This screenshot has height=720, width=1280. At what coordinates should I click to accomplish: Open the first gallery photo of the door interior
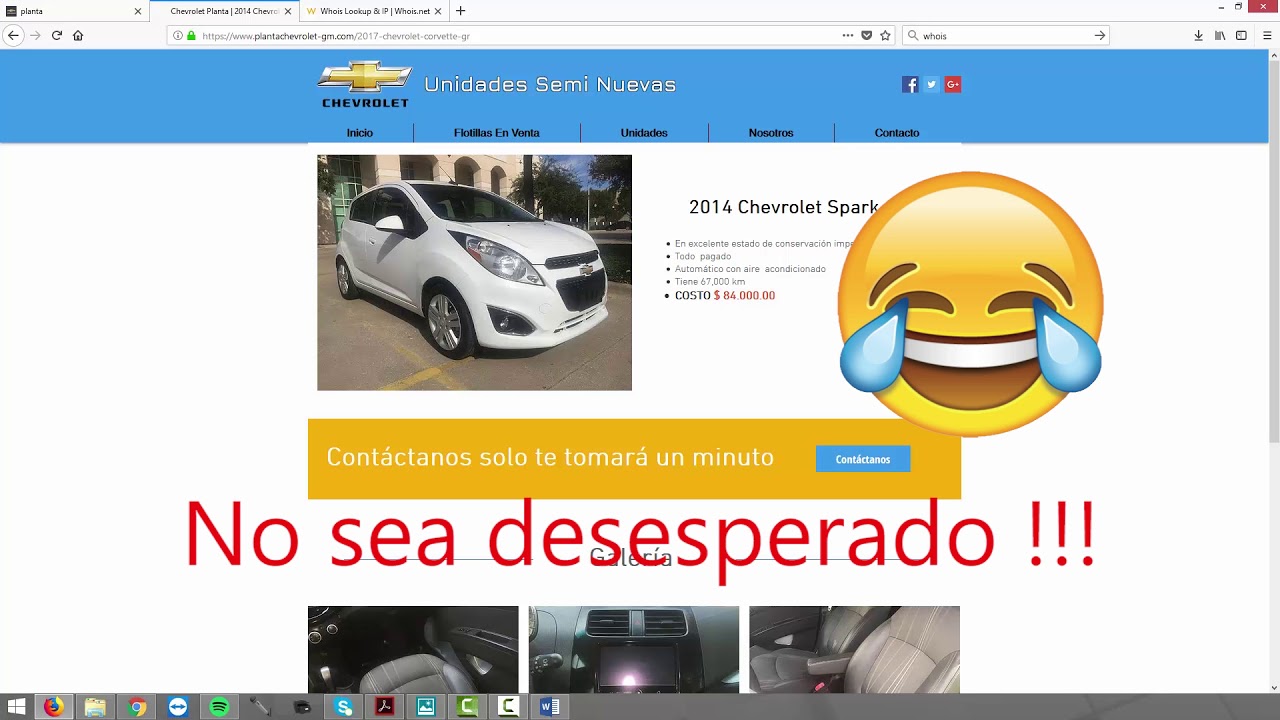(x=413, y=649)
